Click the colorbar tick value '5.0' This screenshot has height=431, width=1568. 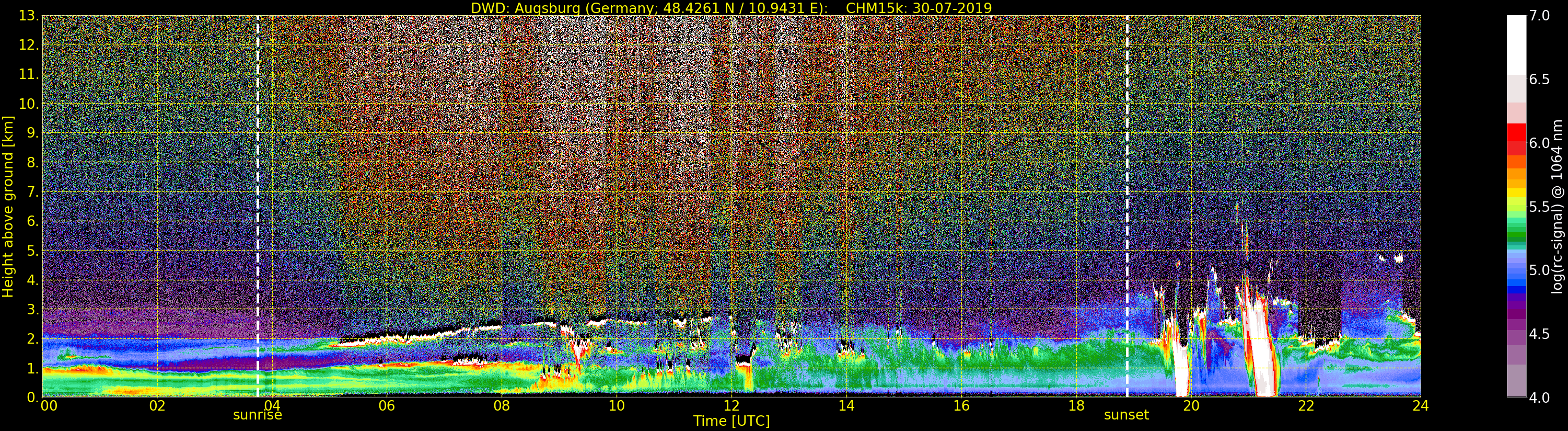tap(1539, 270)
